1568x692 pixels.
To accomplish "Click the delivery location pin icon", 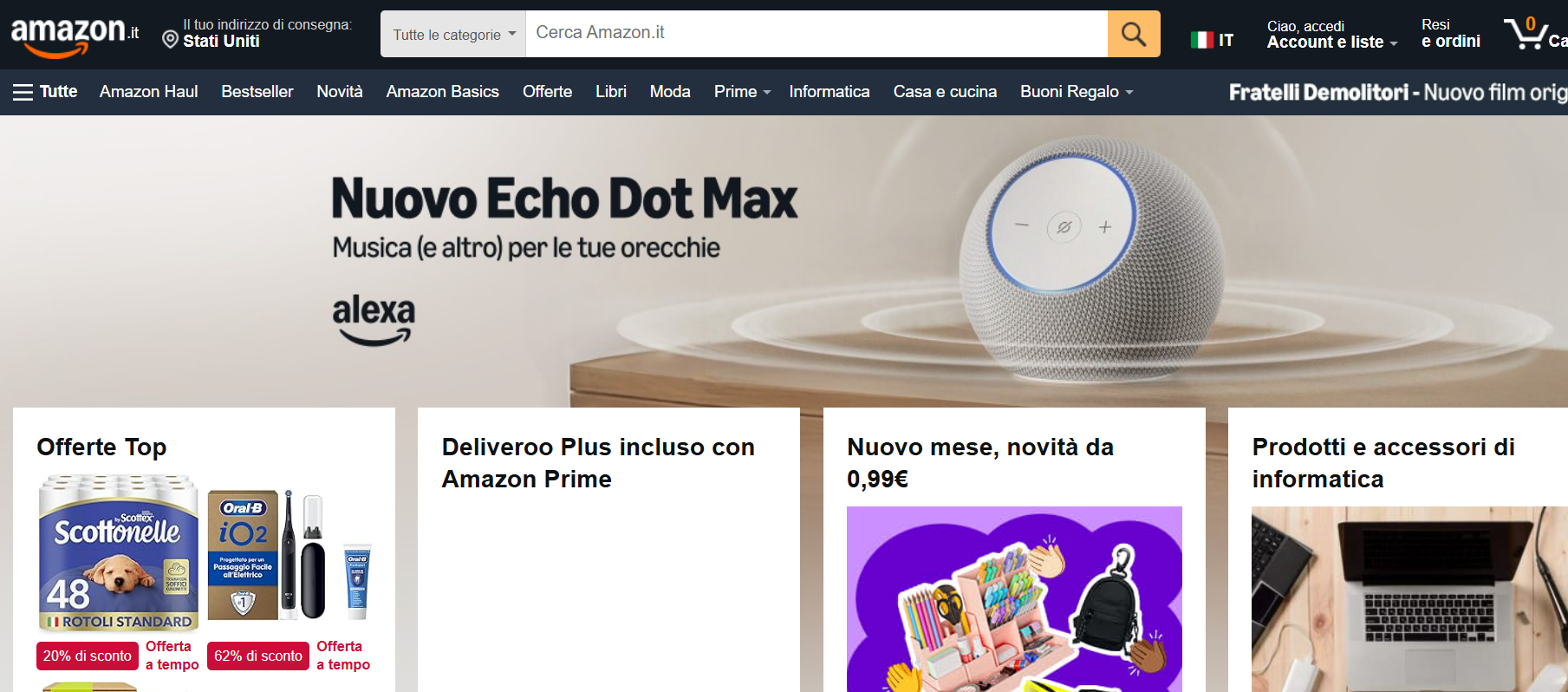I will click(170, 39).
